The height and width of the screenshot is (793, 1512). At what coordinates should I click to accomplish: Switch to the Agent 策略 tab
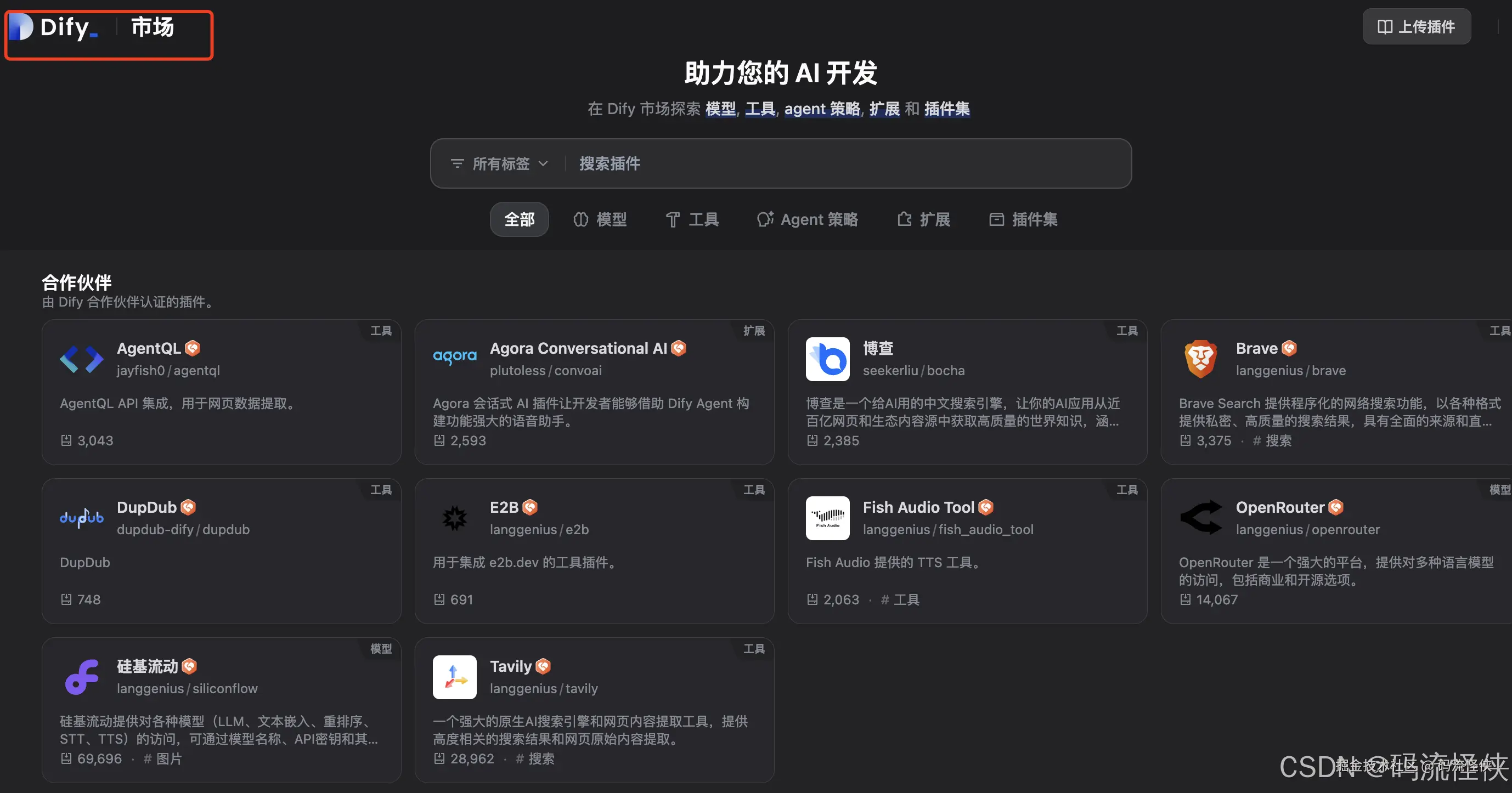click(808, 219)
